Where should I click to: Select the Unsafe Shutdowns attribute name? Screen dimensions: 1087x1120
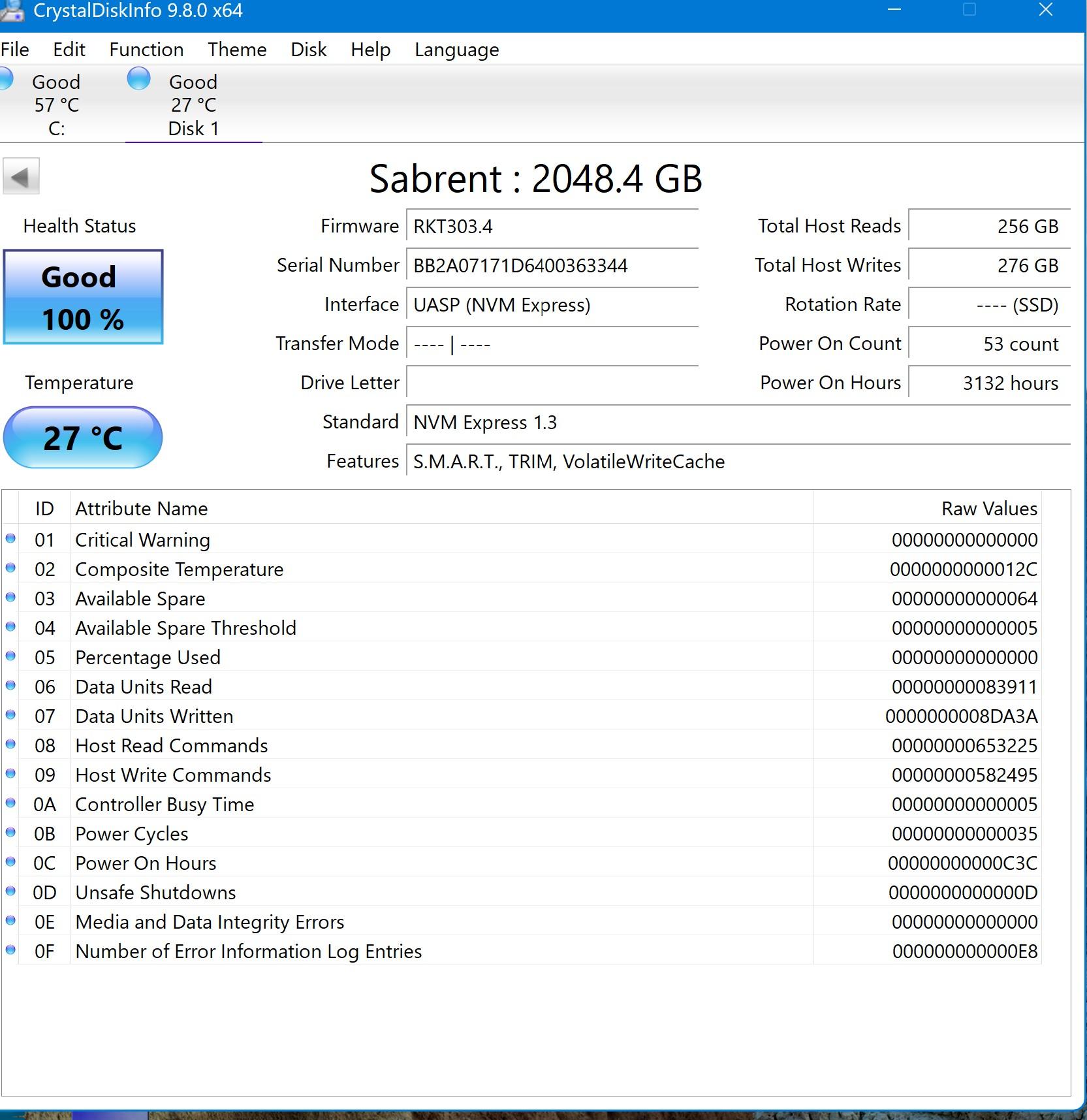point(155,893)
